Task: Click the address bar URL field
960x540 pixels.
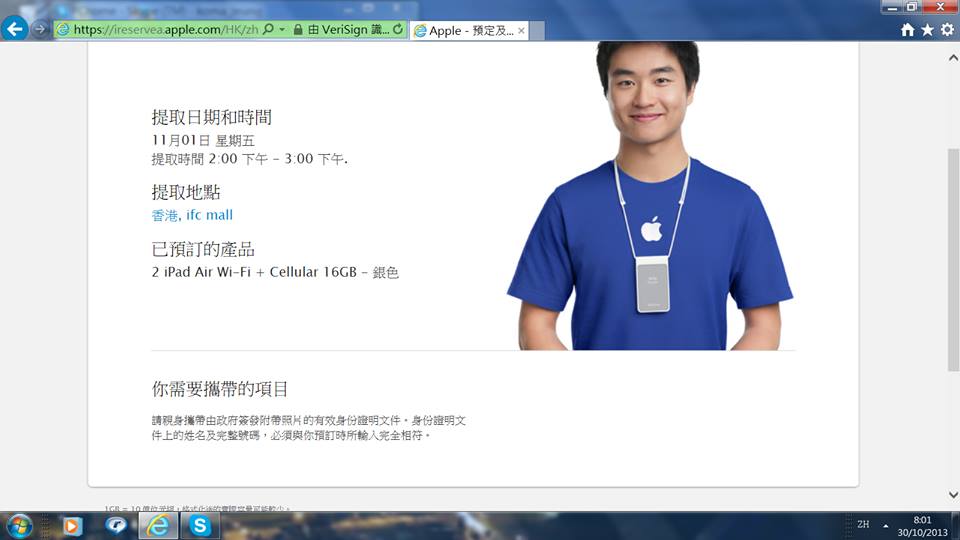Action: (165, 29)
